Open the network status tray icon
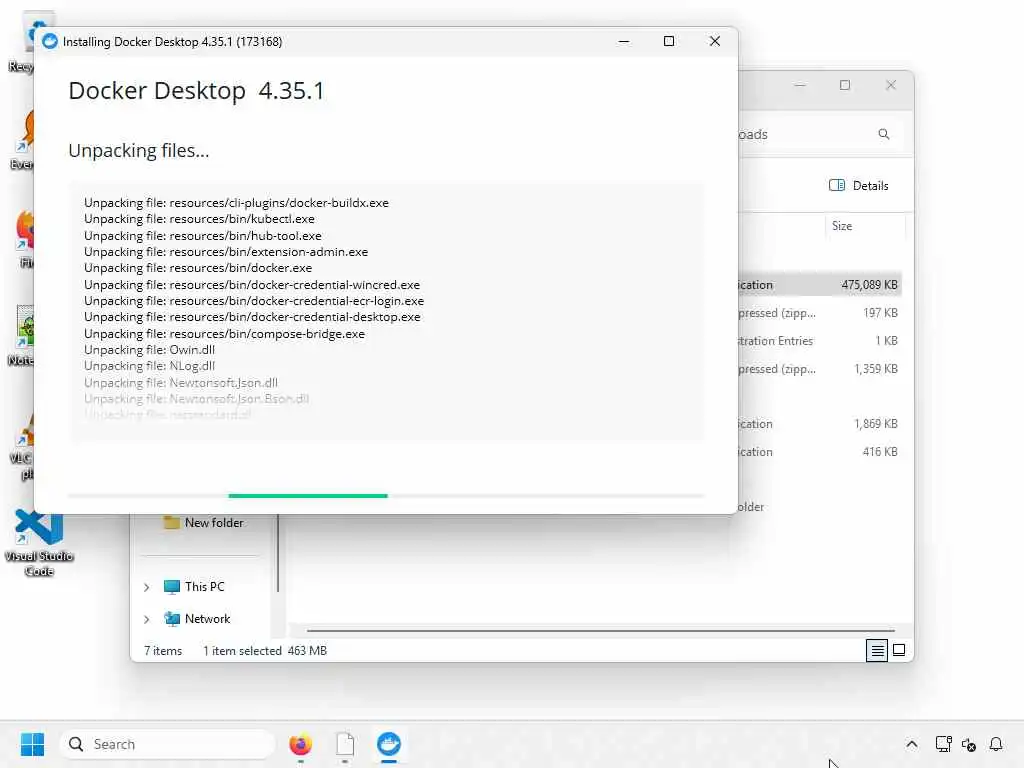 click(943, 744)
